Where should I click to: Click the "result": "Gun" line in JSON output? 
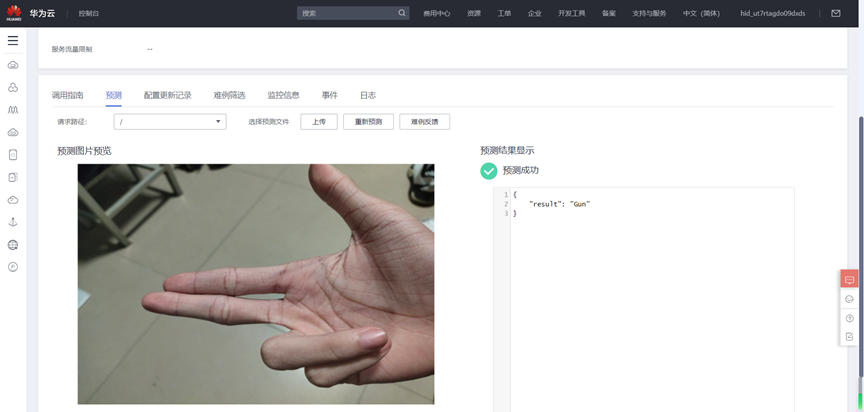tap(559, 204)
